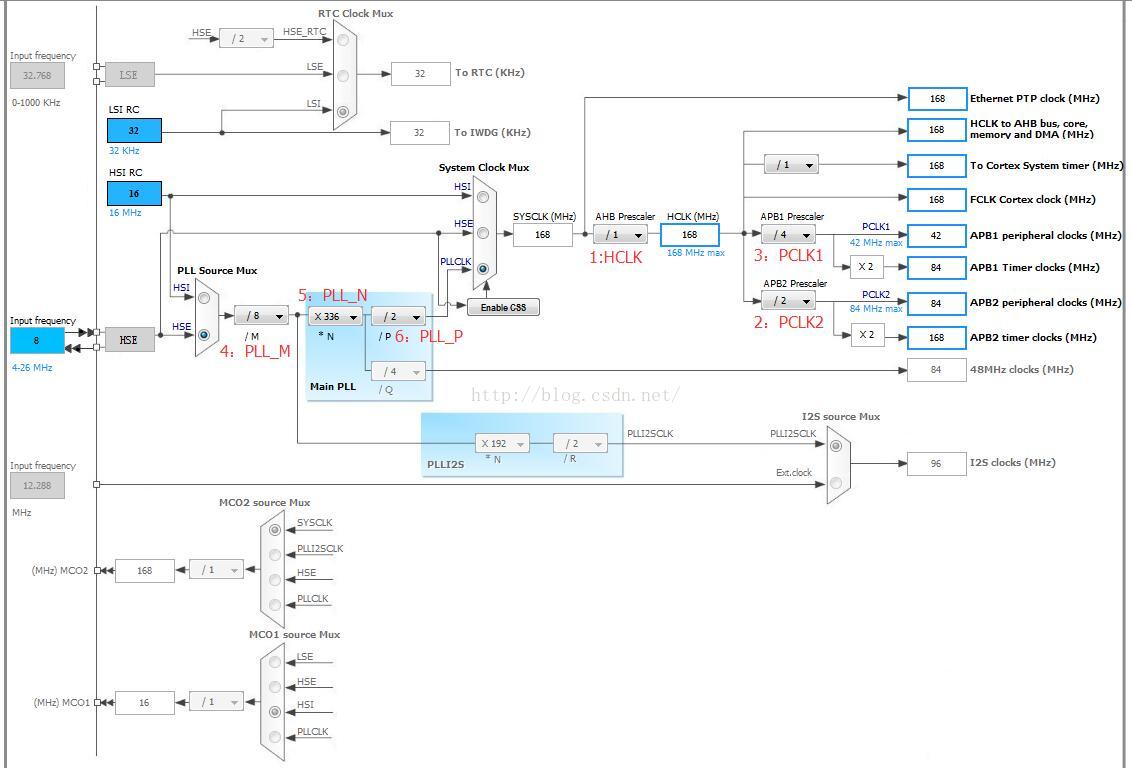Open the AHB Prescaler dropdown
The height and width of the screenshot is (768, 1132).
click(x=620, y=235)
